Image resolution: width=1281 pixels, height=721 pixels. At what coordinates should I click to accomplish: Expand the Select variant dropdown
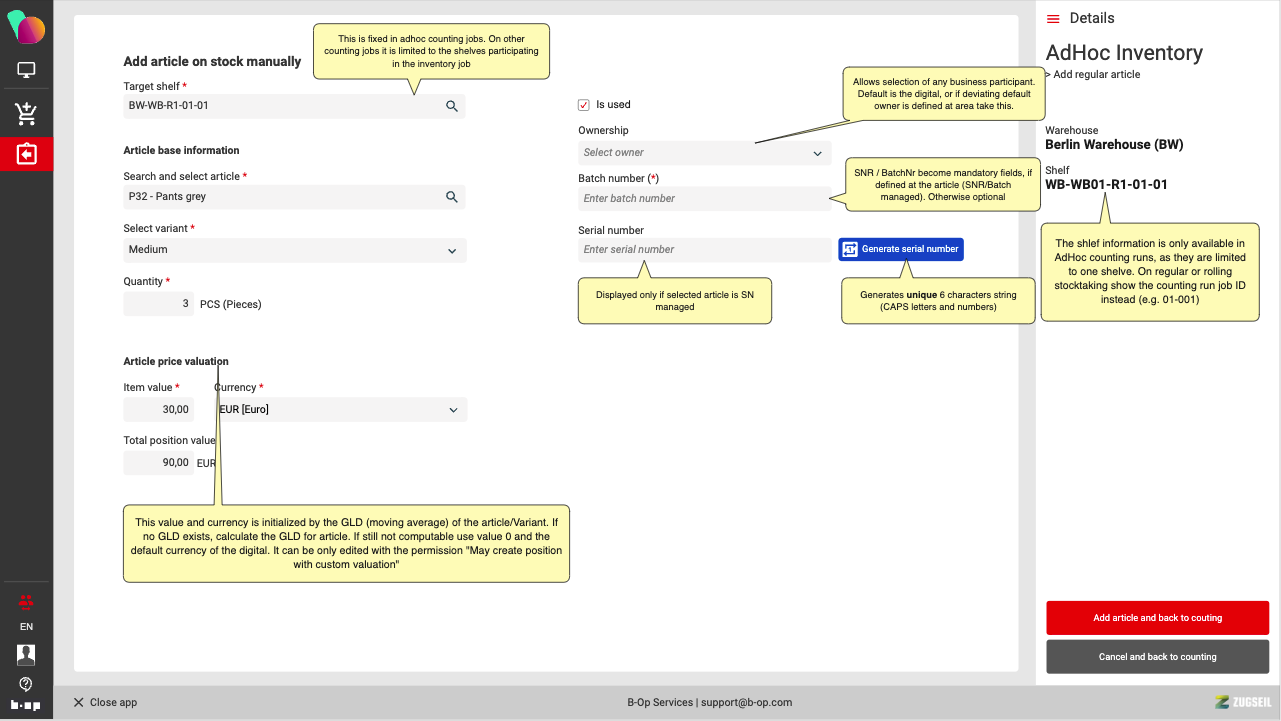point(294,250)
